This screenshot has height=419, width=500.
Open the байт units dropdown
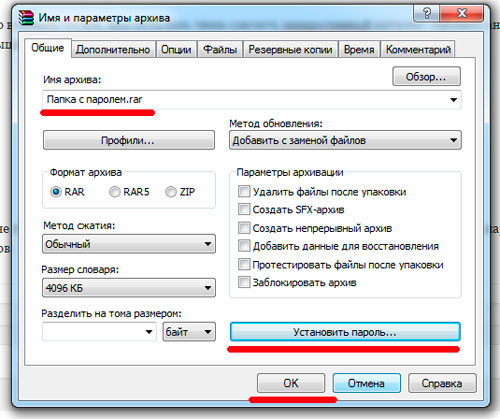pyautogui.click(x=189, y=332)
